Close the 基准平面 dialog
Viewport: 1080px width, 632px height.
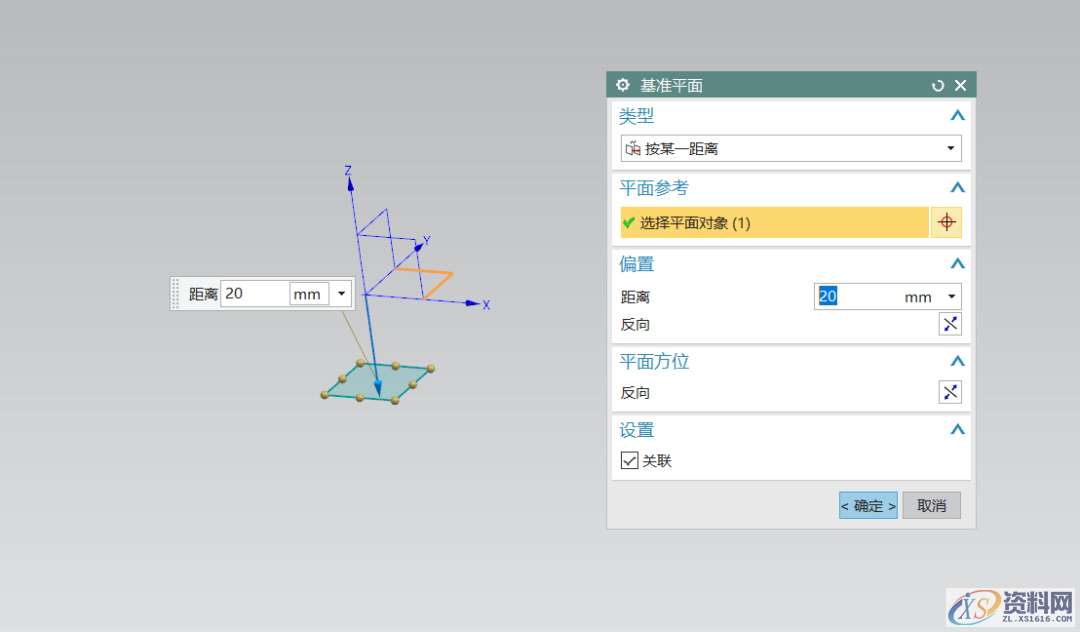click(x=960, y=86)
